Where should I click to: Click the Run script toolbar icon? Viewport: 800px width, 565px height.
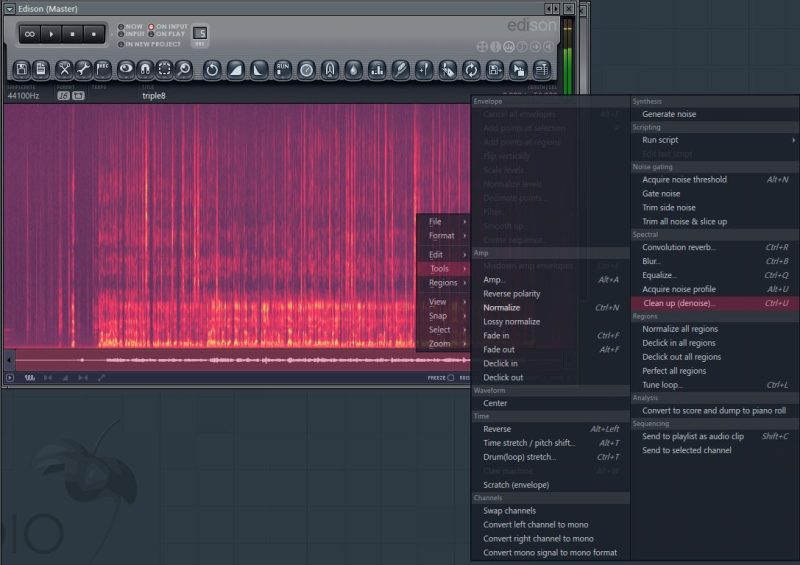[x=282, y=69]
